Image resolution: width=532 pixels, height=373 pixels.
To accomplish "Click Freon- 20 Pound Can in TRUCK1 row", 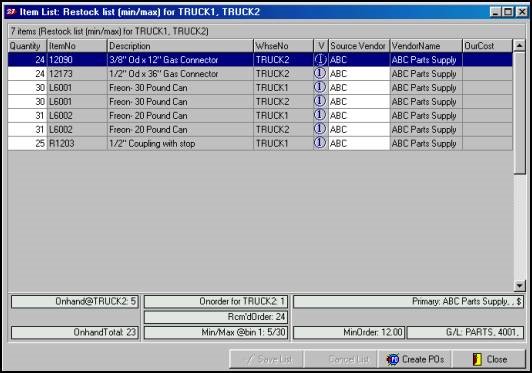I will 148,116.
